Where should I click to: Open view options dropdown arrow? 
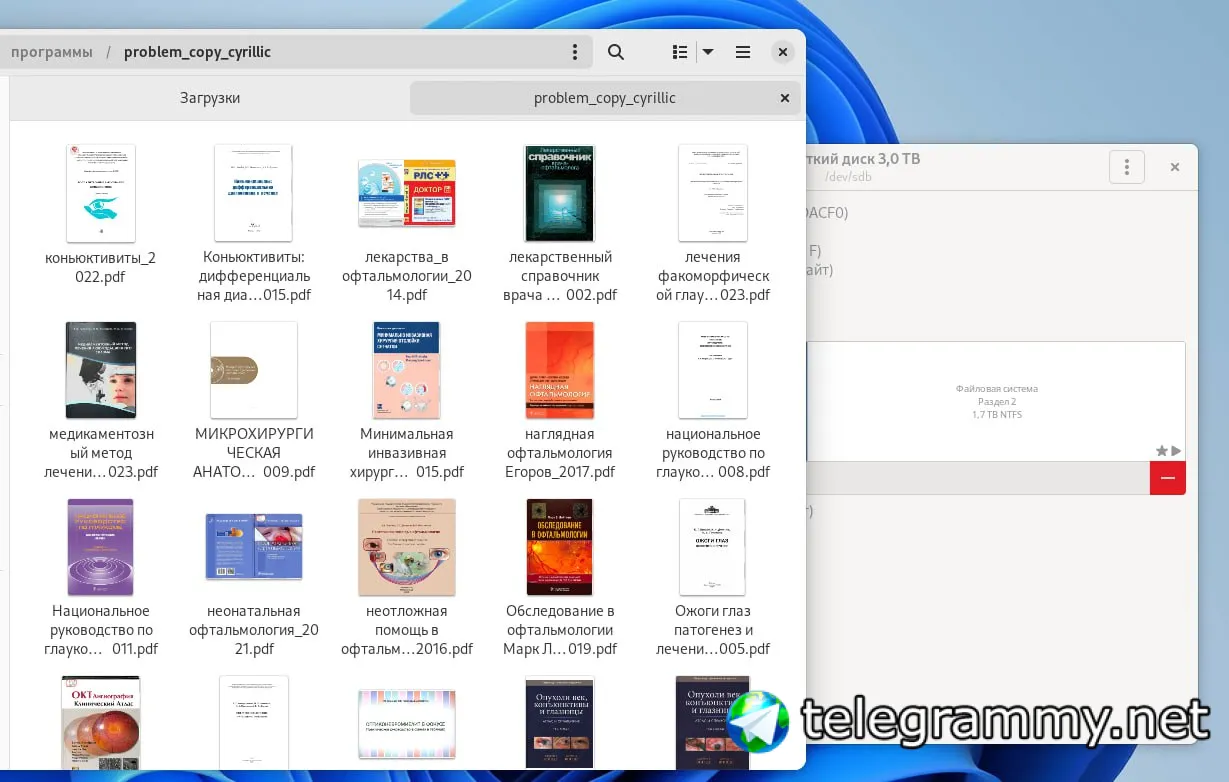pos(708,52)
